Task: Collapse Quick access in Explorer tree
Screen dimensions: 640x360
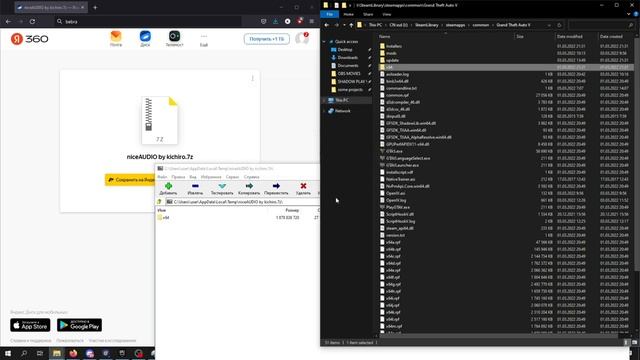Action: click(324, 42)
